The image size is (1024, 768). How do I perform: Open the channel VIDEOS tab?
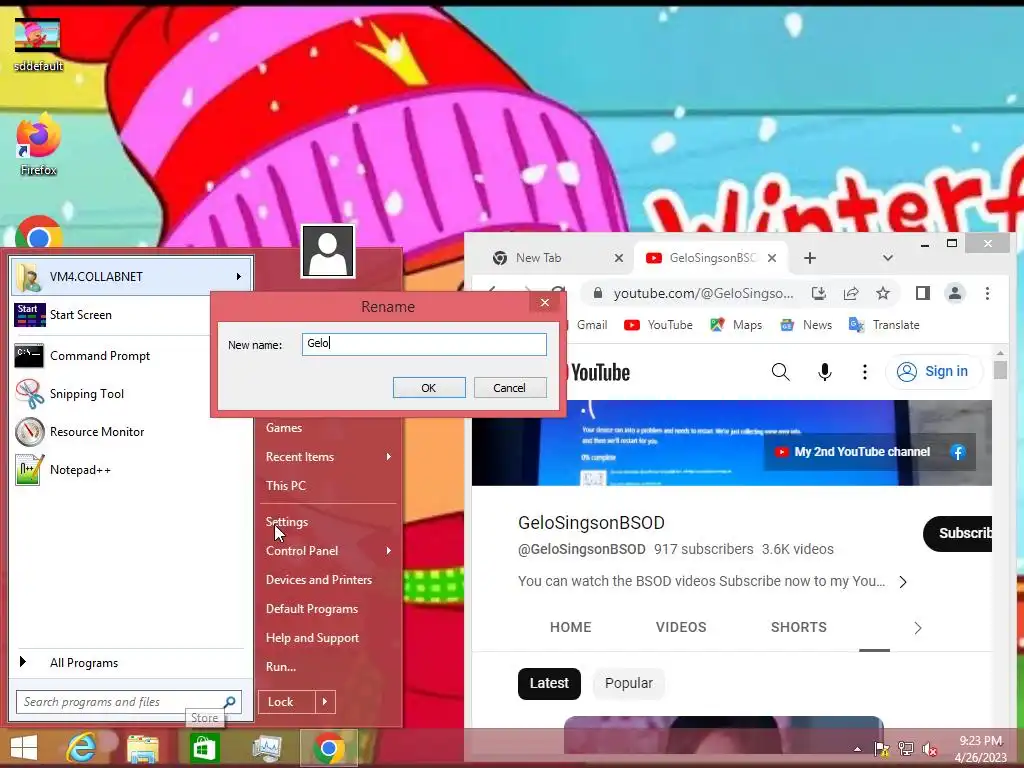(681, 628)
